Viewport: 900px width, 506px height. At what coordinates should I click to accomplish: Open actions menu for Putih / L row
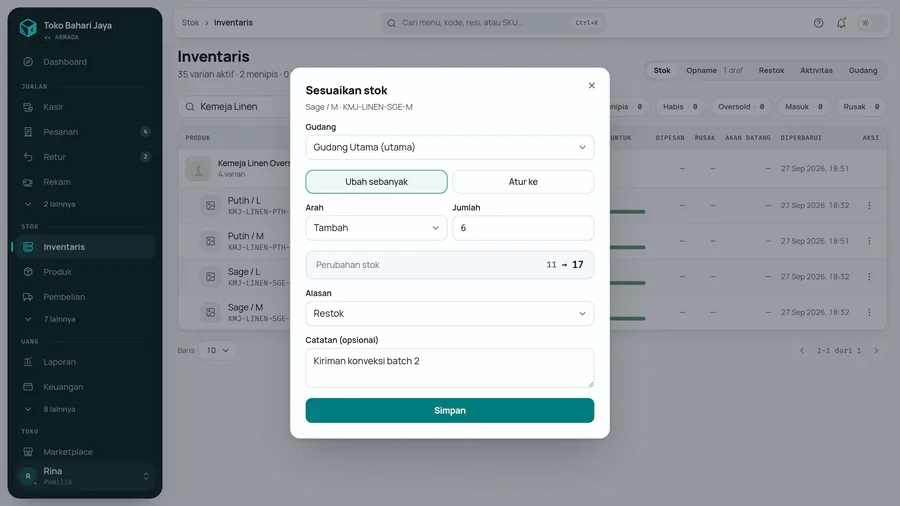869,205
